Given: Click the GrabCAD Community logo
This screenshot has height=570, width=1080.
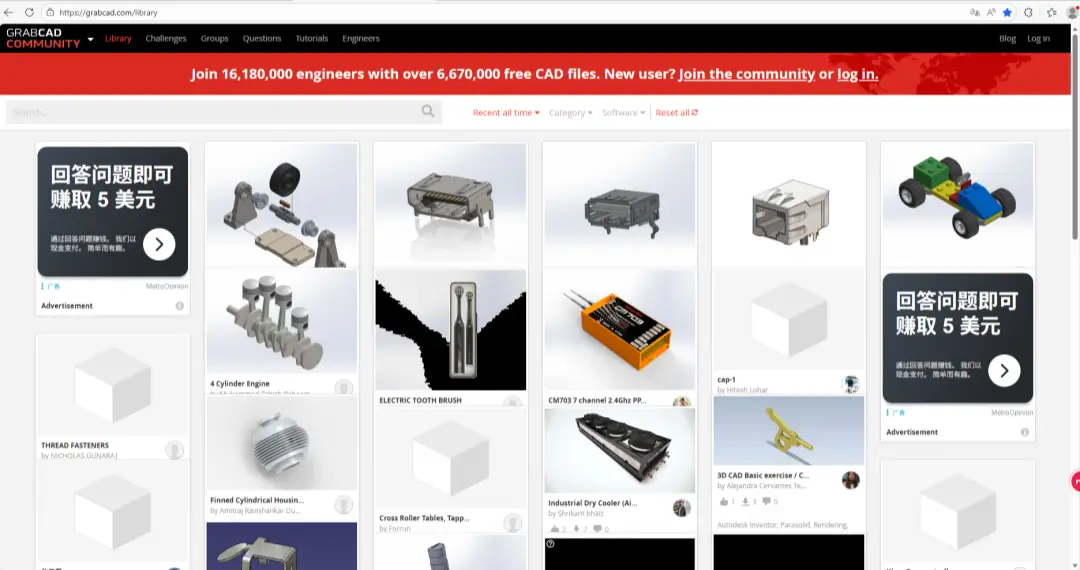Looking at the screenshot, I should [x=43, y=39].
